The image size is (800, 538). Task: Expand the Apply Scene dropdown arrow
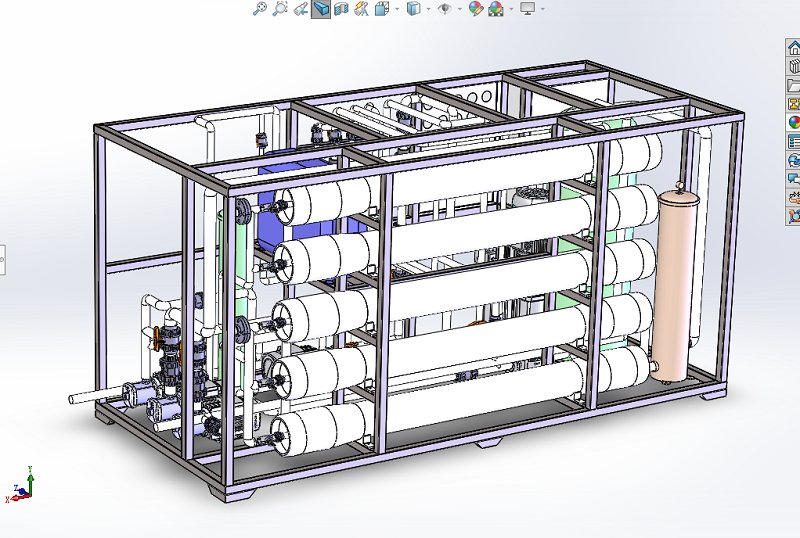pyautogui.click(x=509, y=8)
